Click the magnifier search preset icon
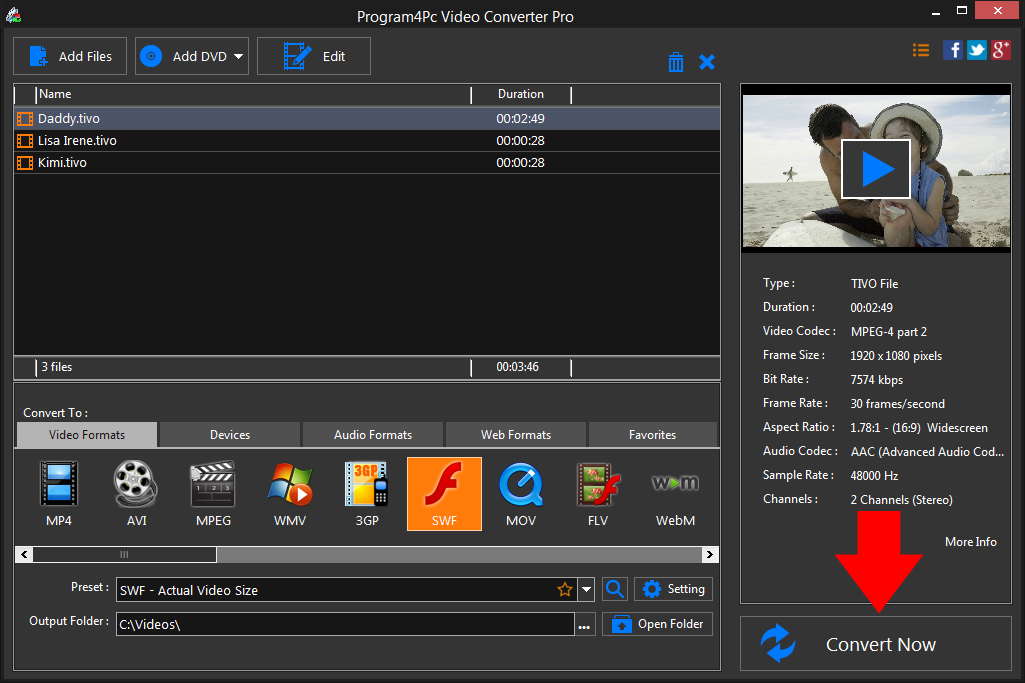 point(614,589)
